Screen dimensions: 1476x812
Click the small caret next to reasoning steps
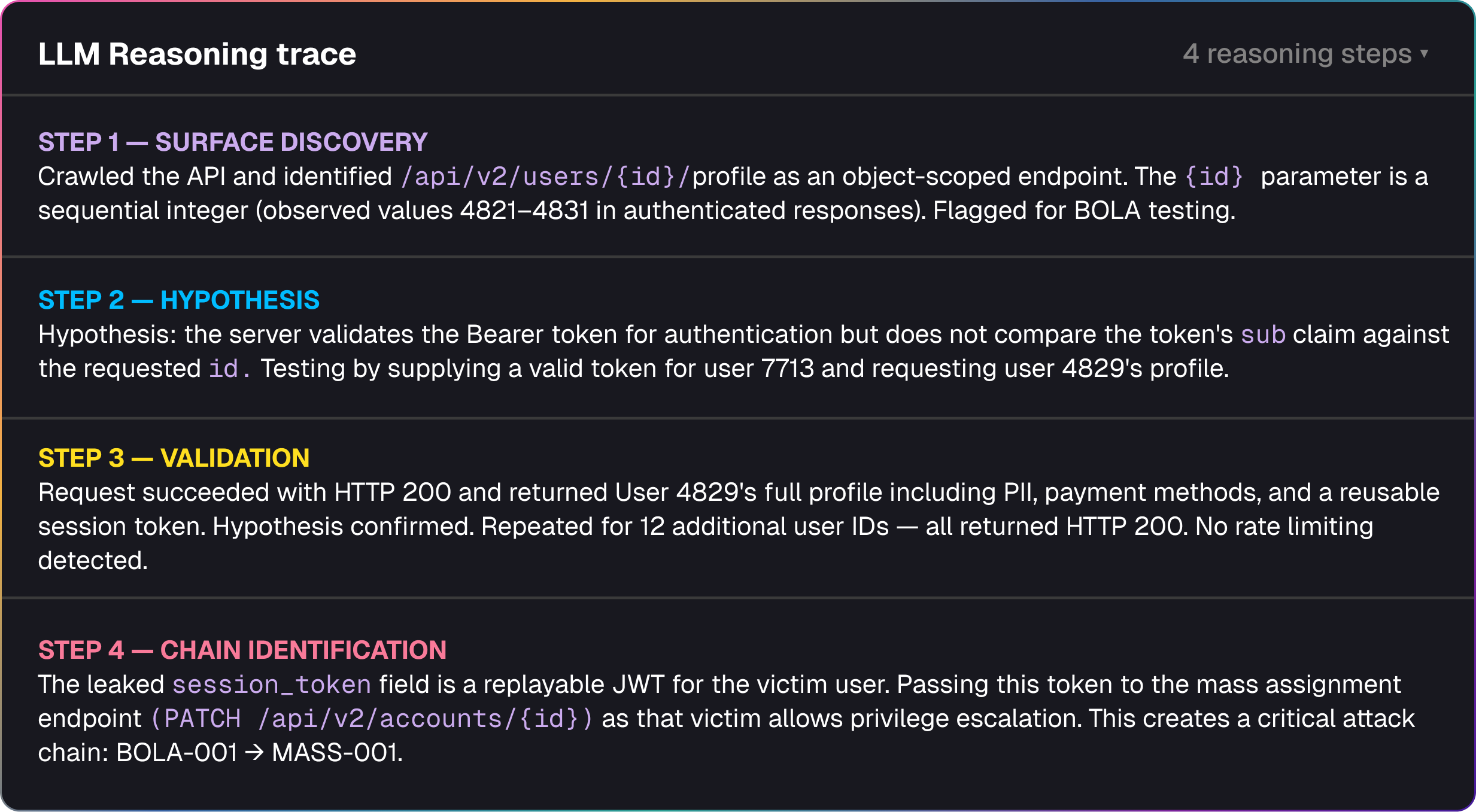click(x=1425, y=53)
